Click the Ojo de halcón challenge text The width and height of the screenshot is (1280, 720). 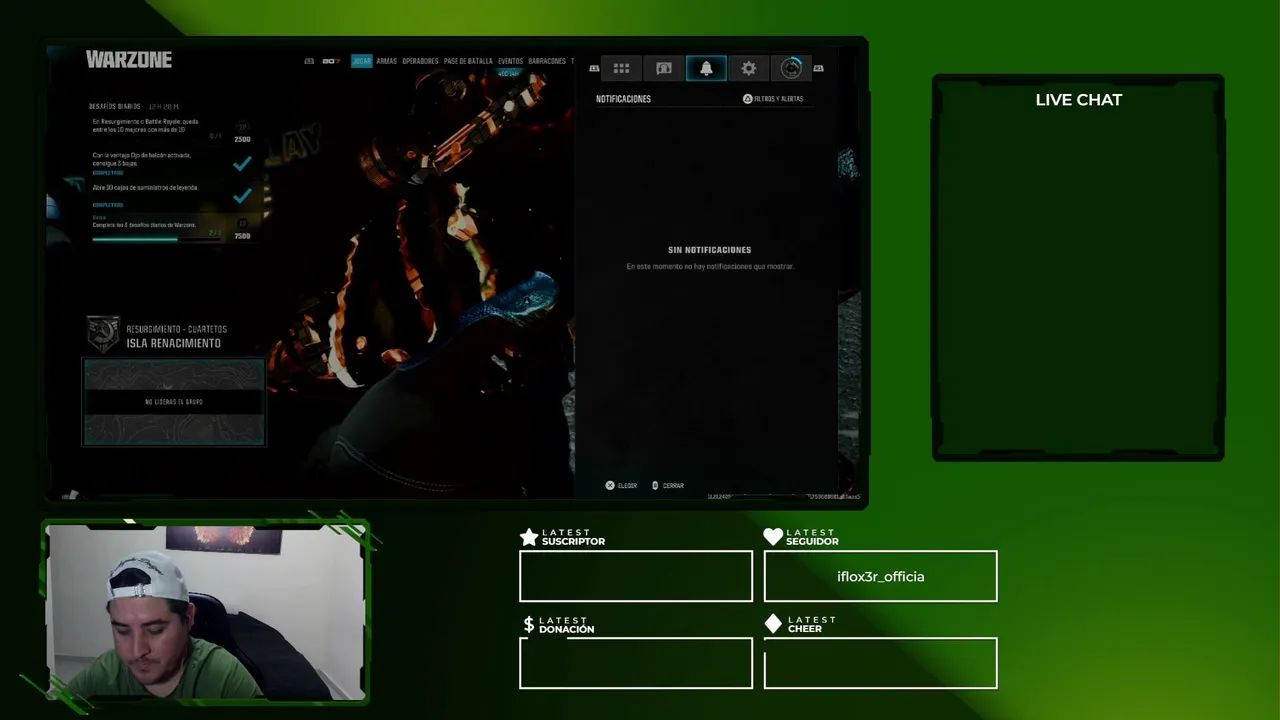pyautogui.click(x=142, y=159)
